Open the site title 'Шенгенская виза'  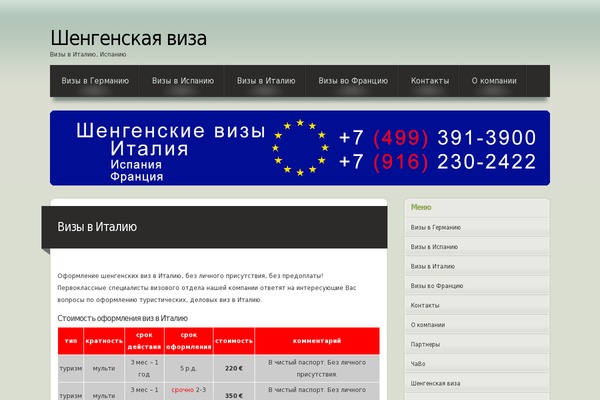tap(129, 39)
